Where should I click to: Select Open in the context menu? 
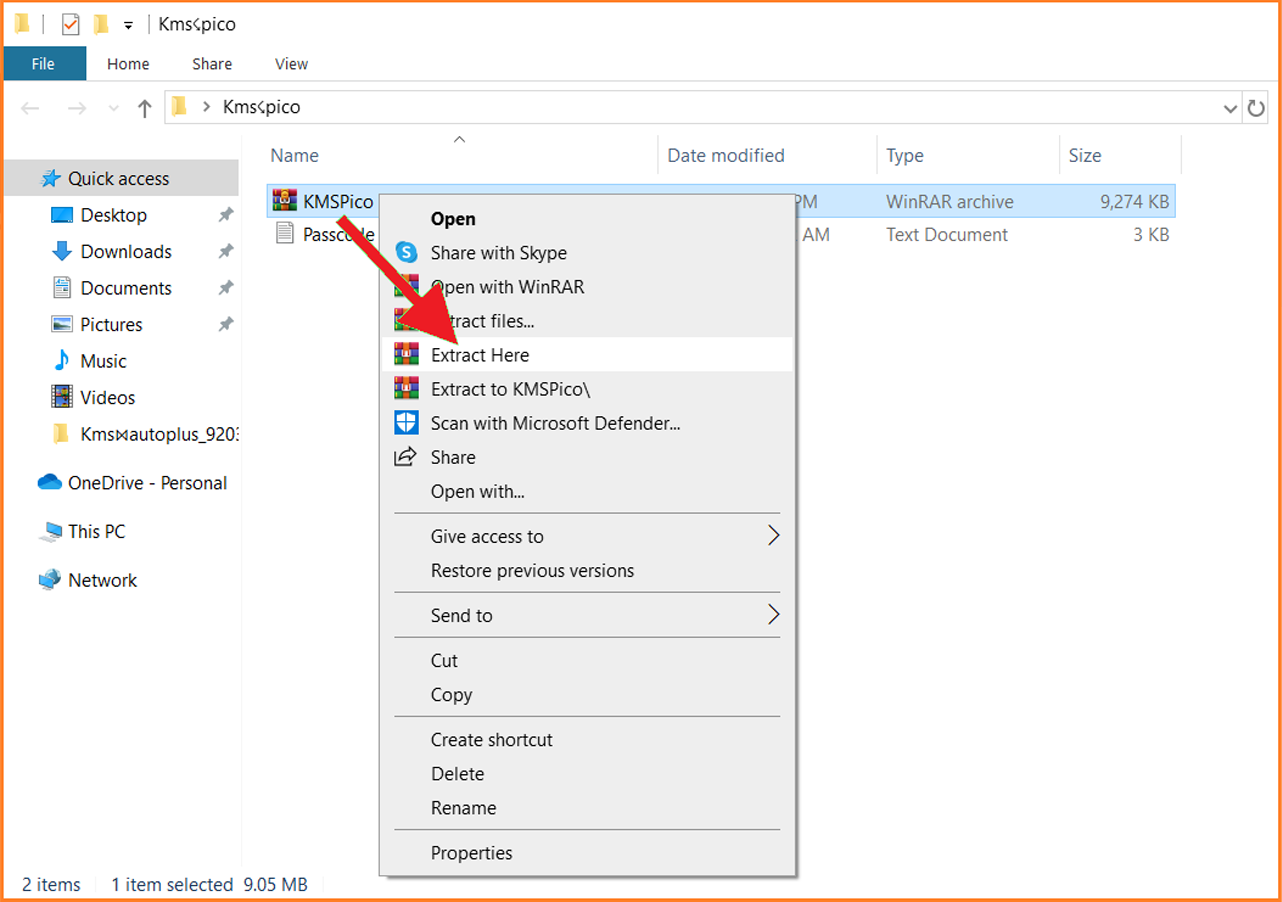[587, 219]
